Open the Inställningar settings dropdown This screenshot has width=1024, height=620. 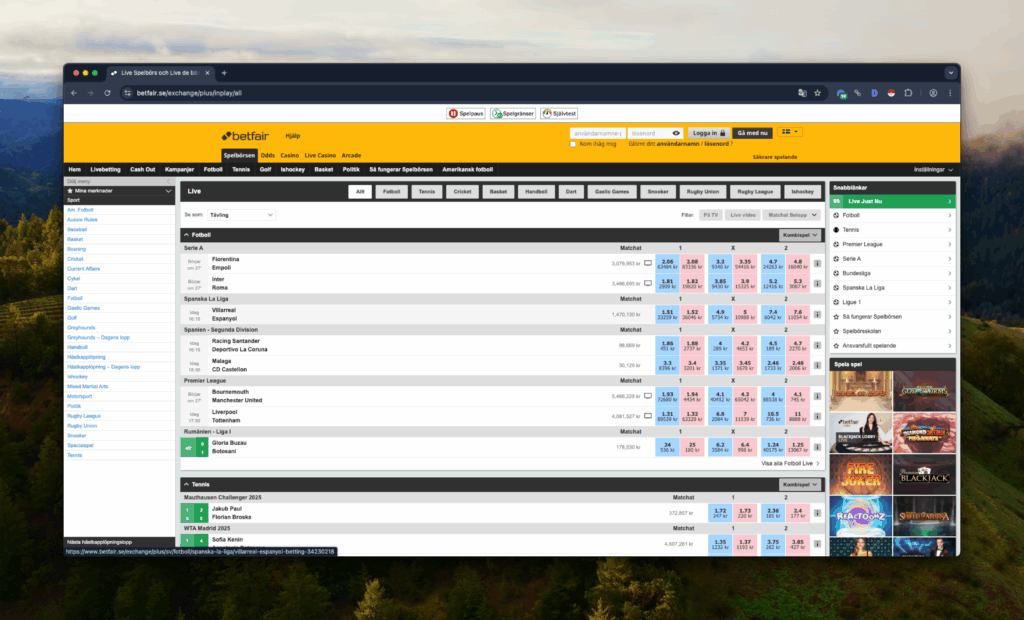click(x=933, y=170)
